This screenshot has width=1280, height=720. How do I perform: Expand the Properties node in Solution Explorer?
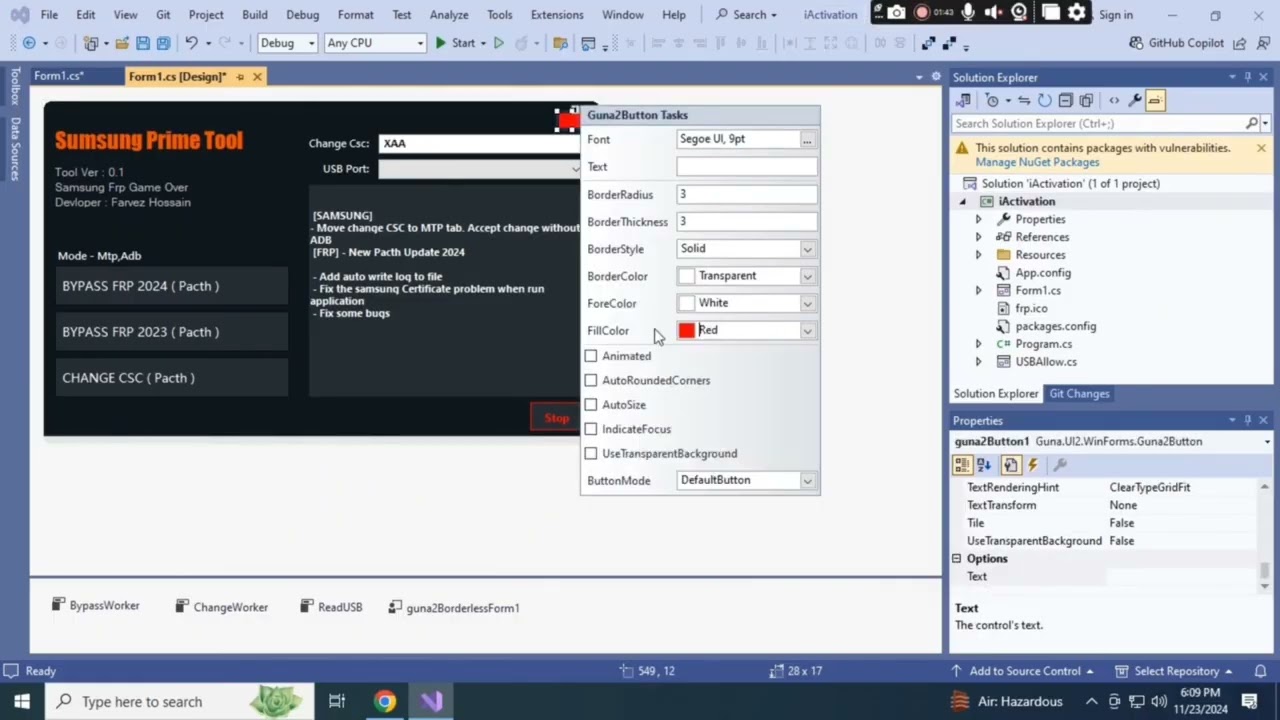point(978,219)
